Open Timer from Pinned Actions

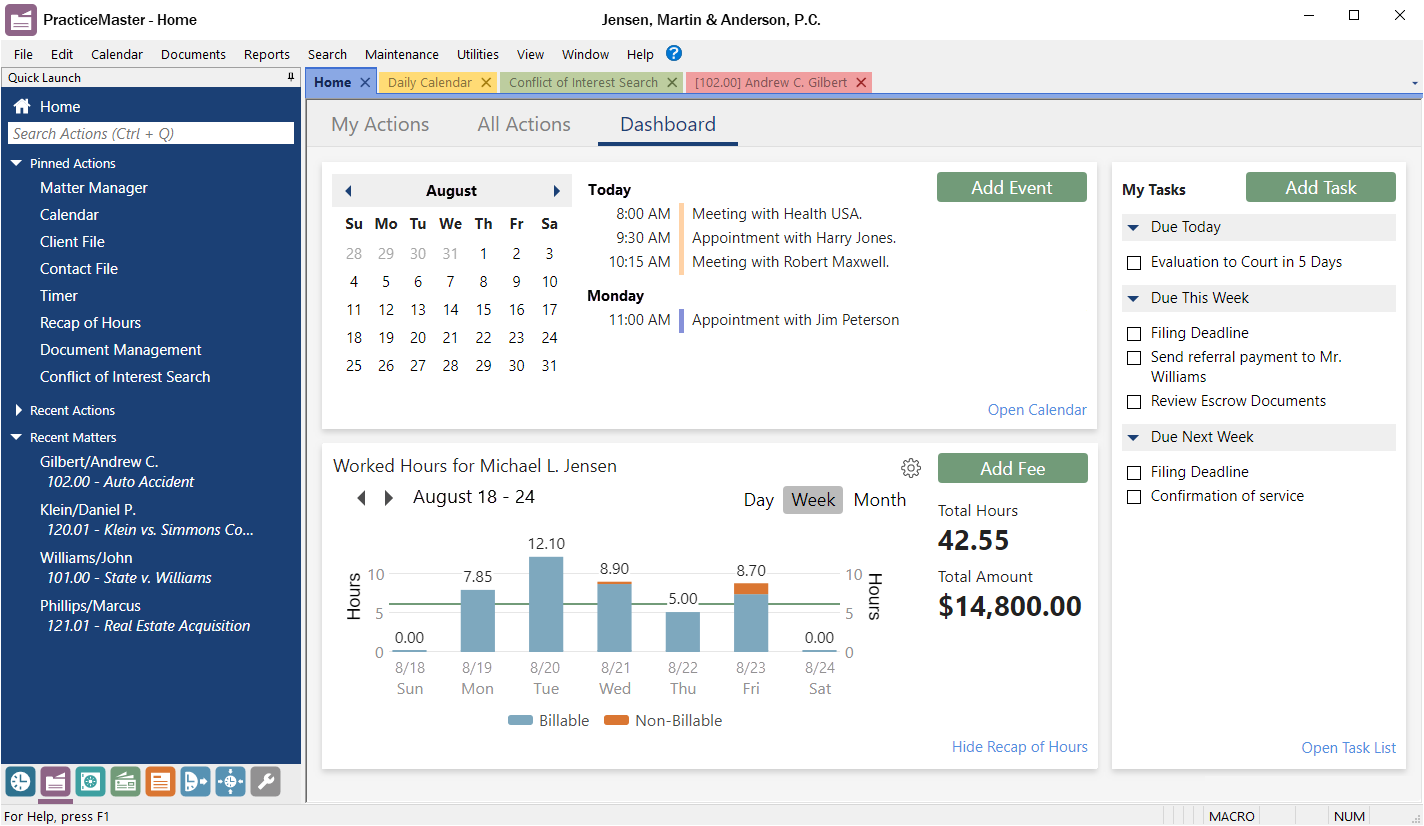pyautogui.click(x=59, y=296)
